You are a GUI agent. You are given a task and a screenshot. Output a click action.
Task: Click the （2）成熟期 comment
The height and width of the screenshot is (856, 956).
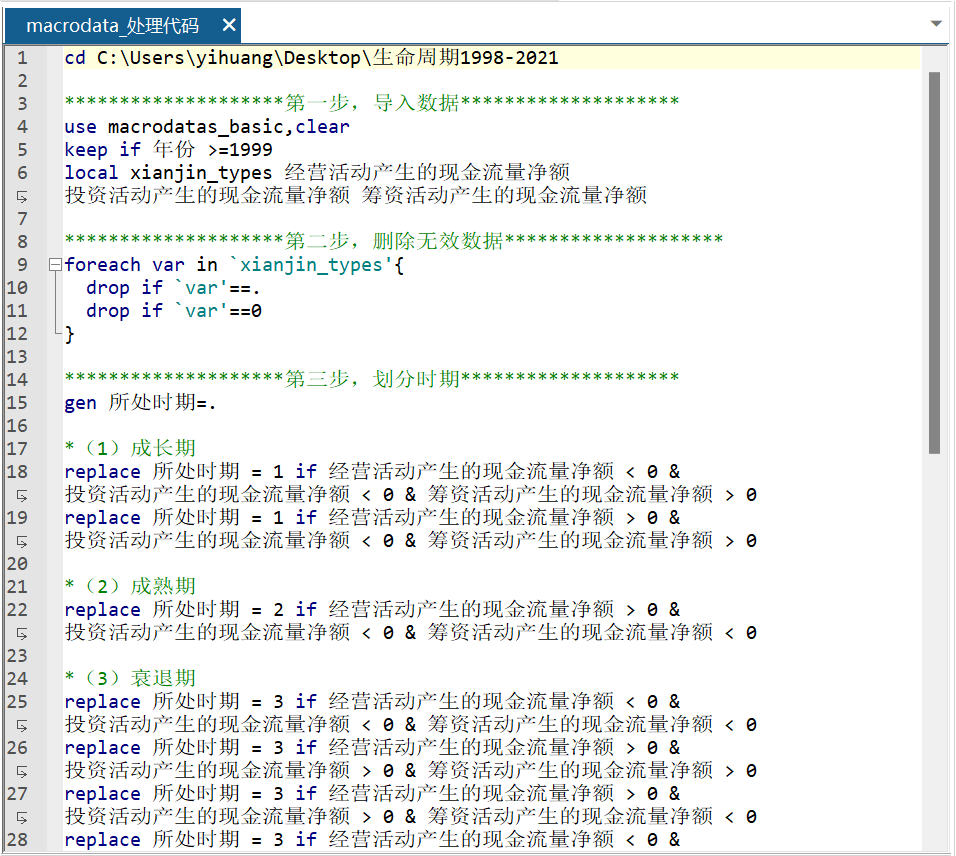tap(130, 587)
